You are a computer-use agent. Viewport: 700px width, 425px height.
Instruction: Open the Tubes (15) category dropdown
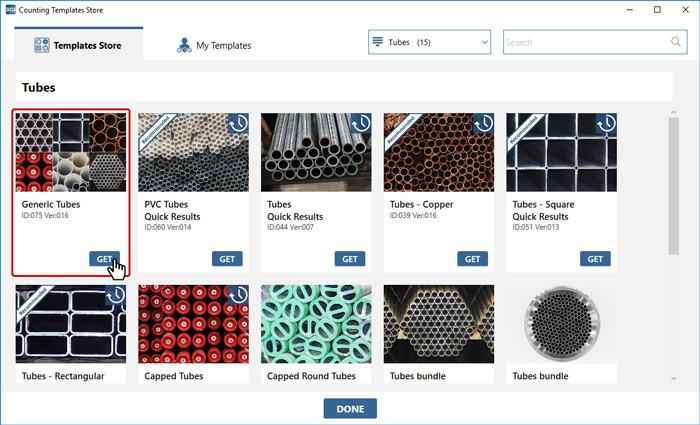(429, 43)
